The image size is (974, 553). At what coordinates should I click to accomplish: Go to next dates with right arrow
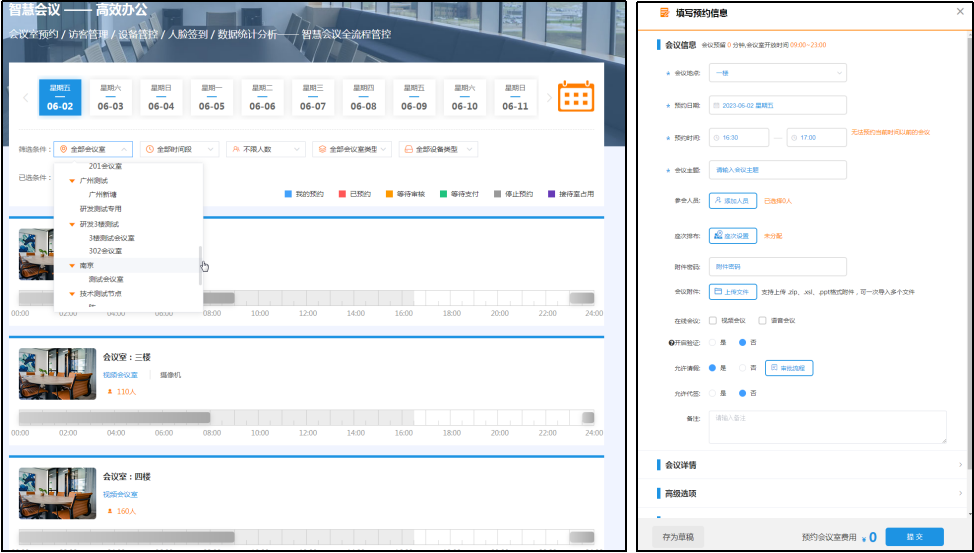point(549,98)
